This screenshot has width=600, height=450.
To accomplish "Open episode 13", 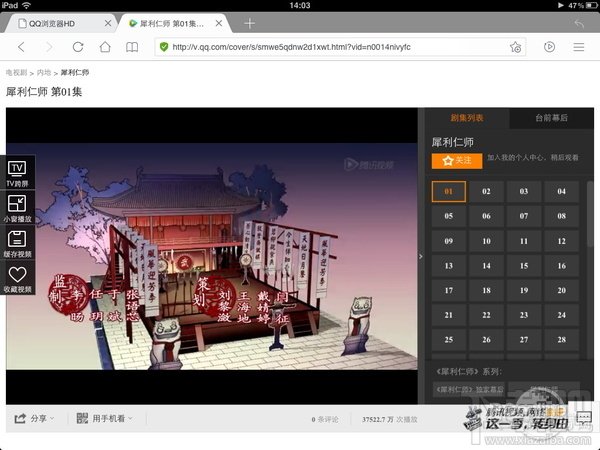I will pyautogui.click(x=449, y=266).
